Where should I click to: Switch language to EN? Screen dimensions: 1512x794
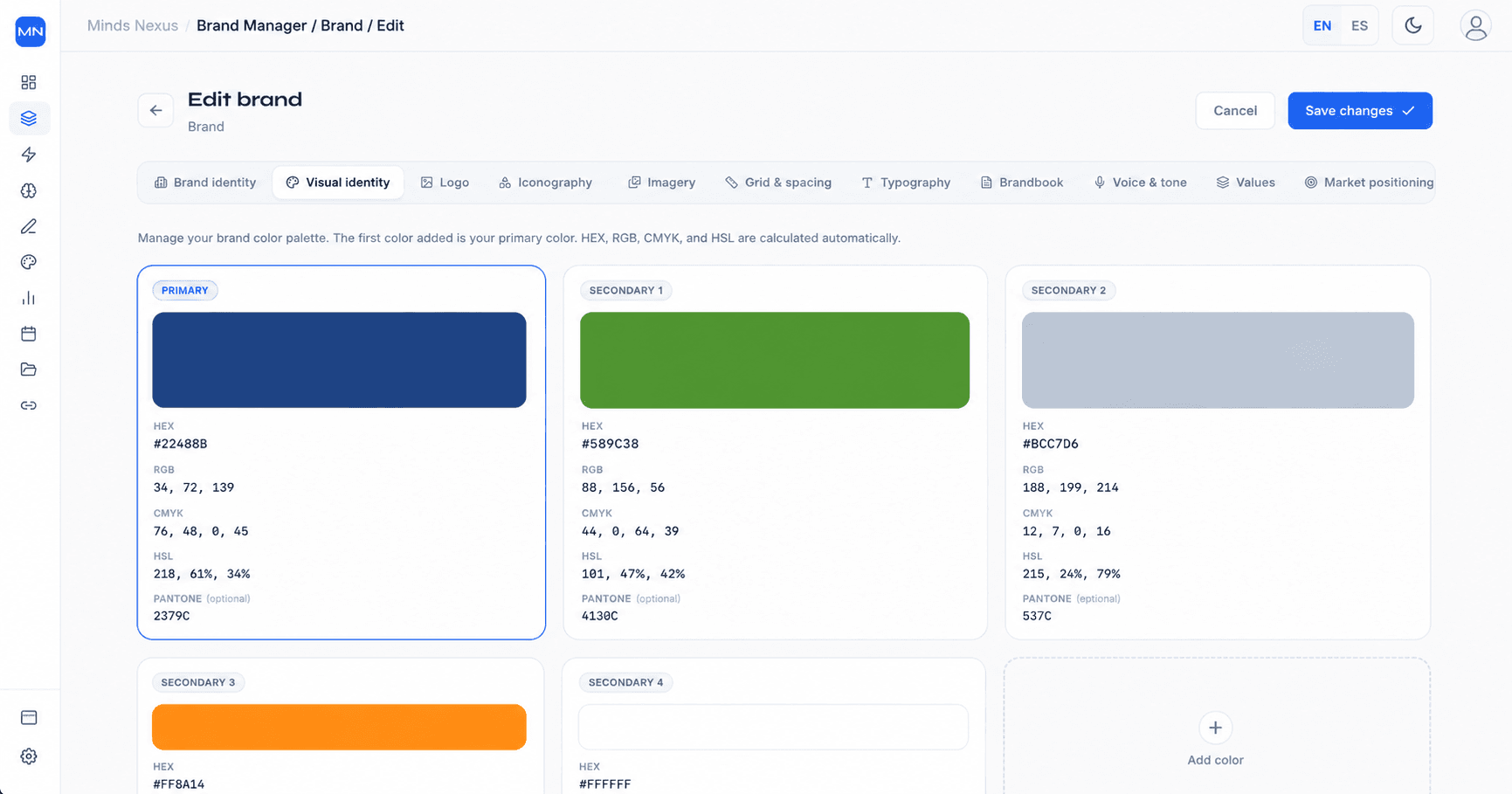1322,25
